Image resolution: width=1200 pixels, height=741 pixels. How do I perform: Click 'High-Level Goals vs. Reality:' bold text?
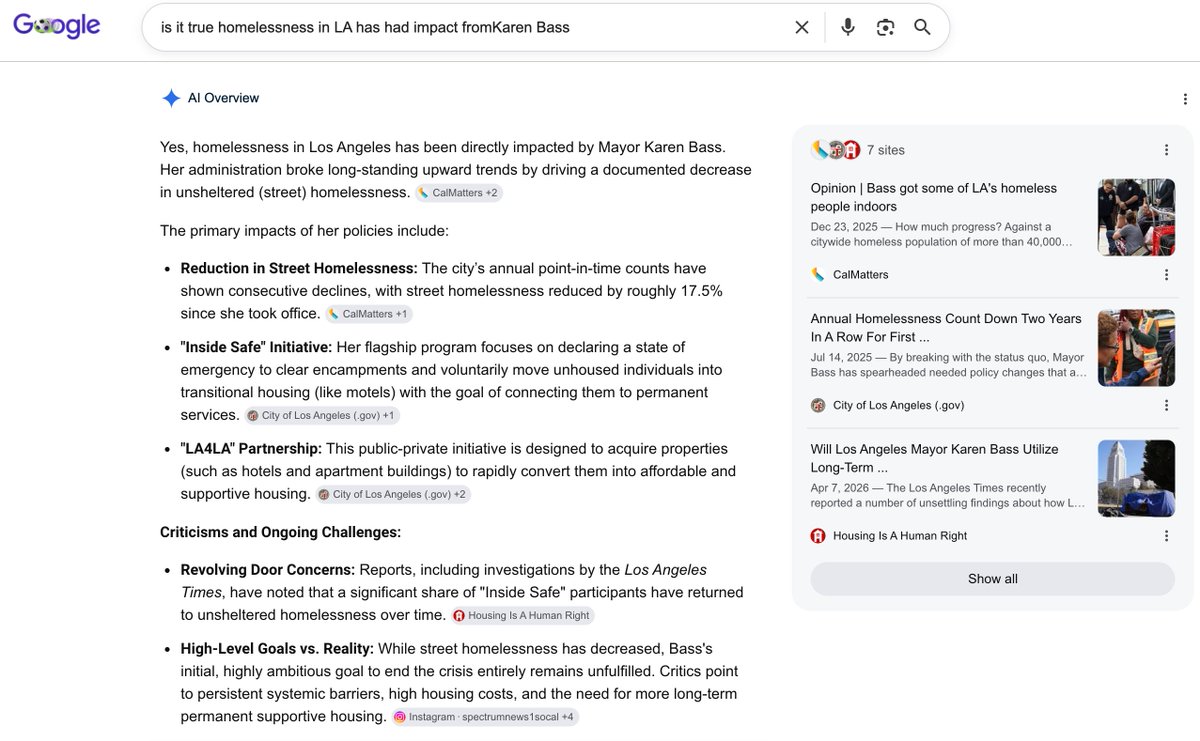click(277, 649)
